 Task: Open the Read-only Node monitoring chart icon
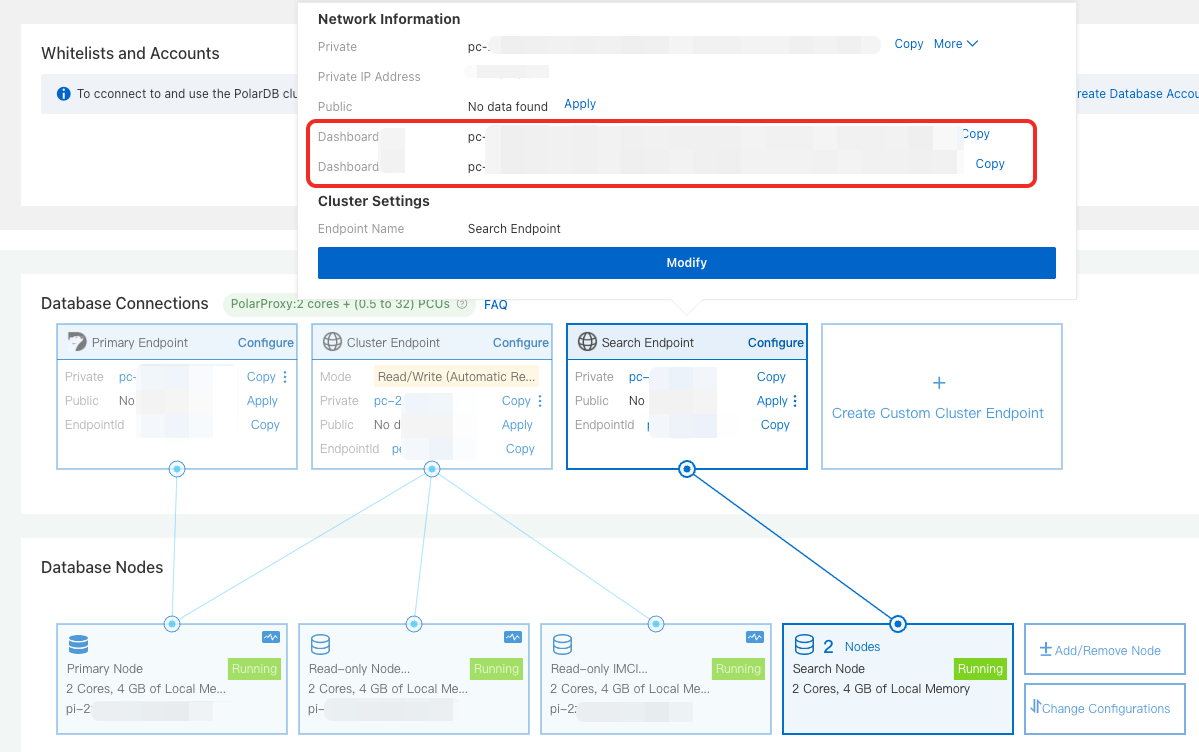[x=512, y=637]
